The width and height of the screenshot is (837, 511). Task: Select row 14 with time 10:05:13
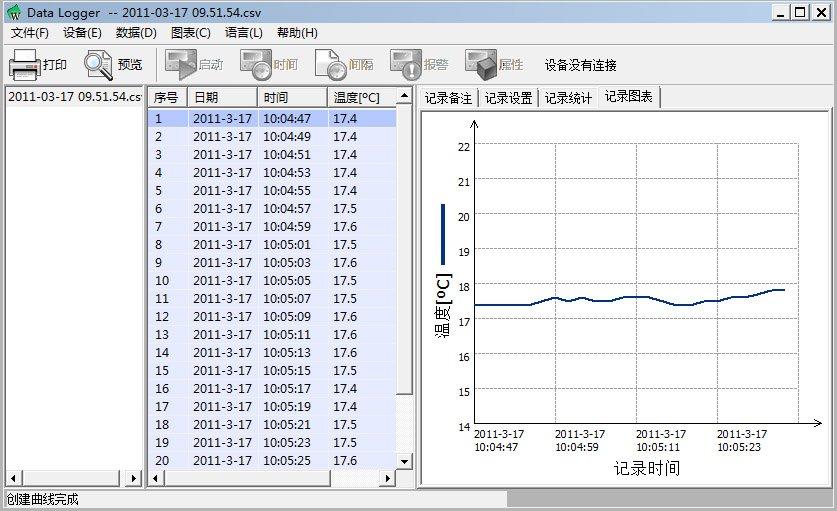click(x=272, y=352)
